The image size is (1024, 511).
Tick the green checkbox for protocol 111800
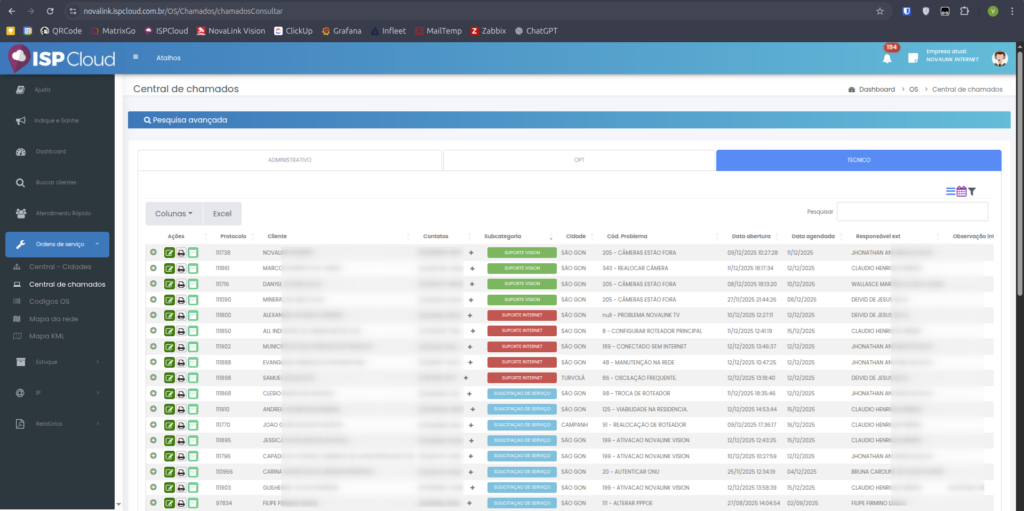click(x=193, y=315)
